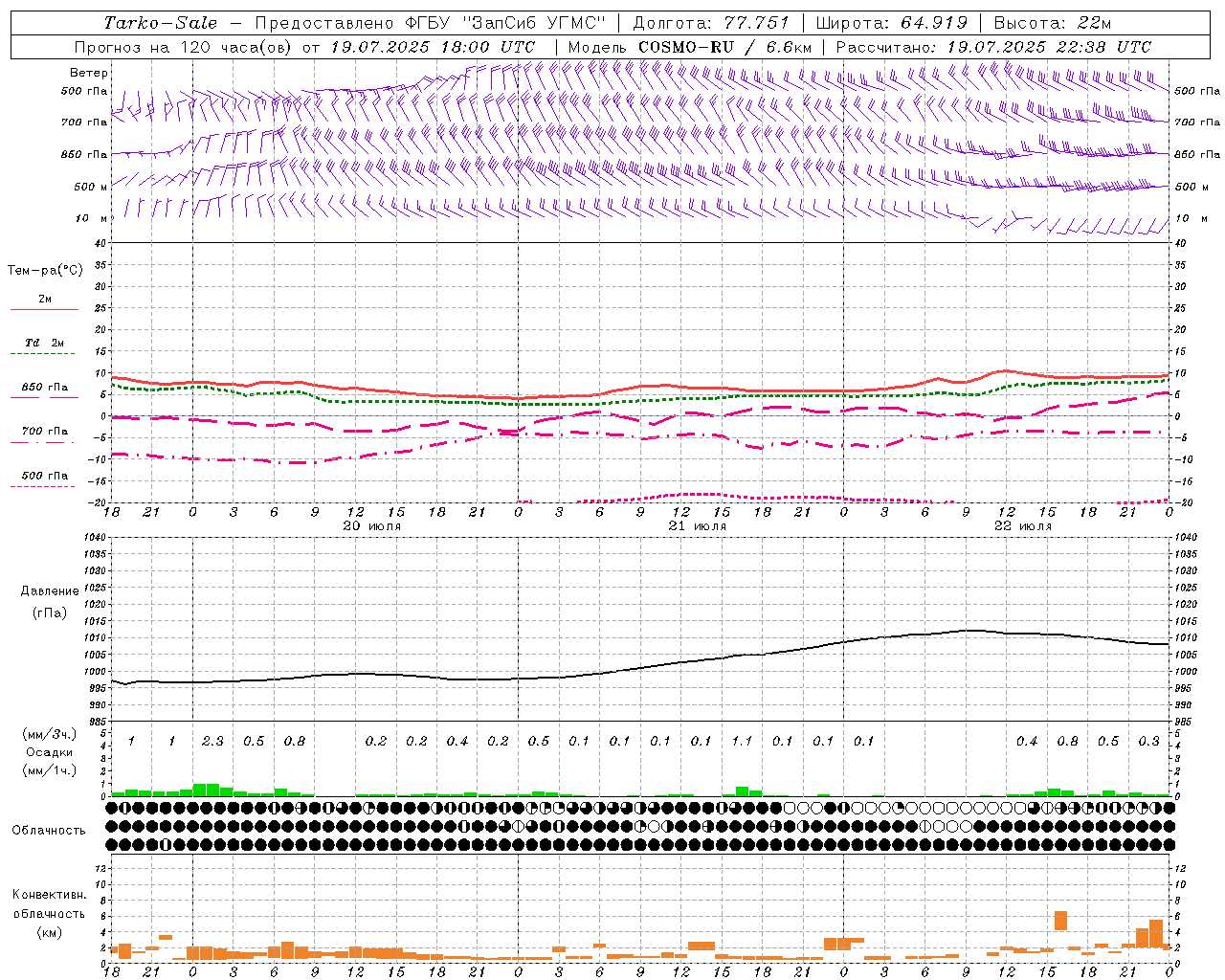Click the Осадки precipitation label
The height and width of the screenshot is (980, 1225).
coord(50,752)
